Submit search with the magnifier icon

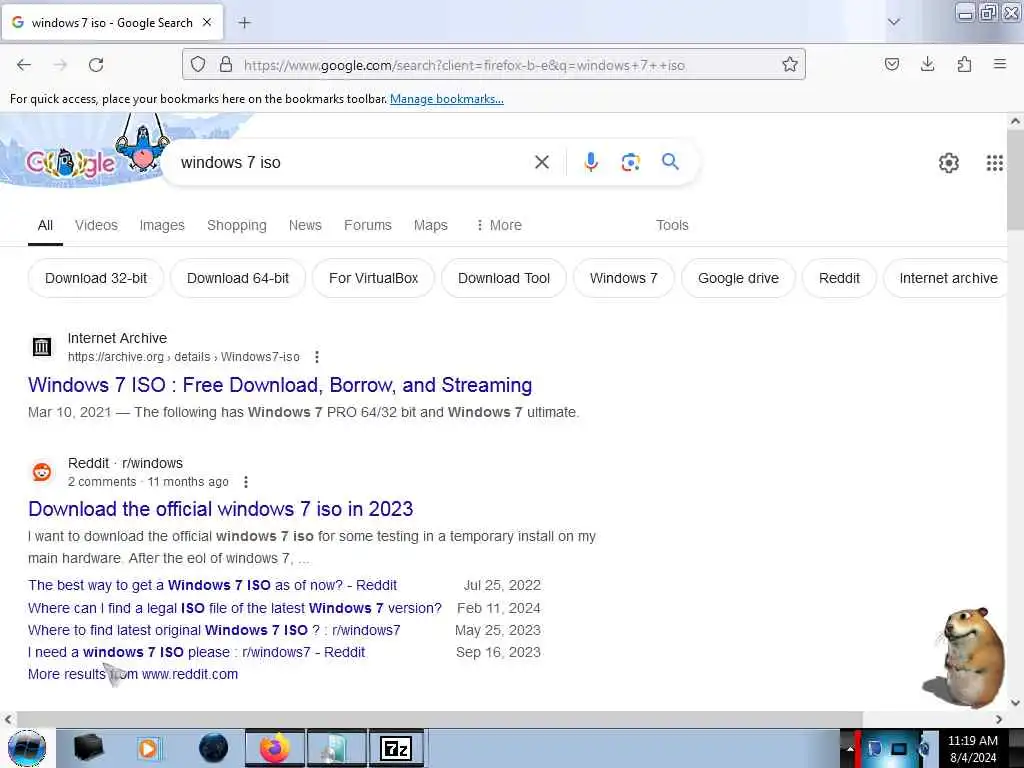tap(670, 161)
